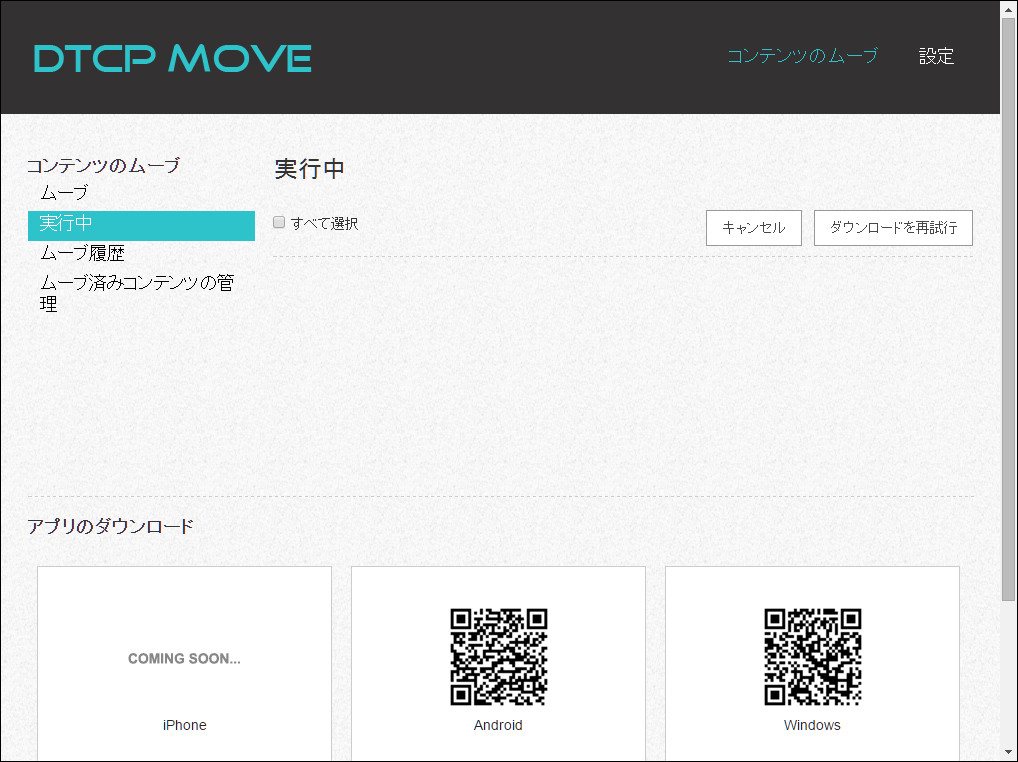Viewport: 1018px width, 762px height.
Task: Click the DTCP MOVE logo
Action: 170,58
